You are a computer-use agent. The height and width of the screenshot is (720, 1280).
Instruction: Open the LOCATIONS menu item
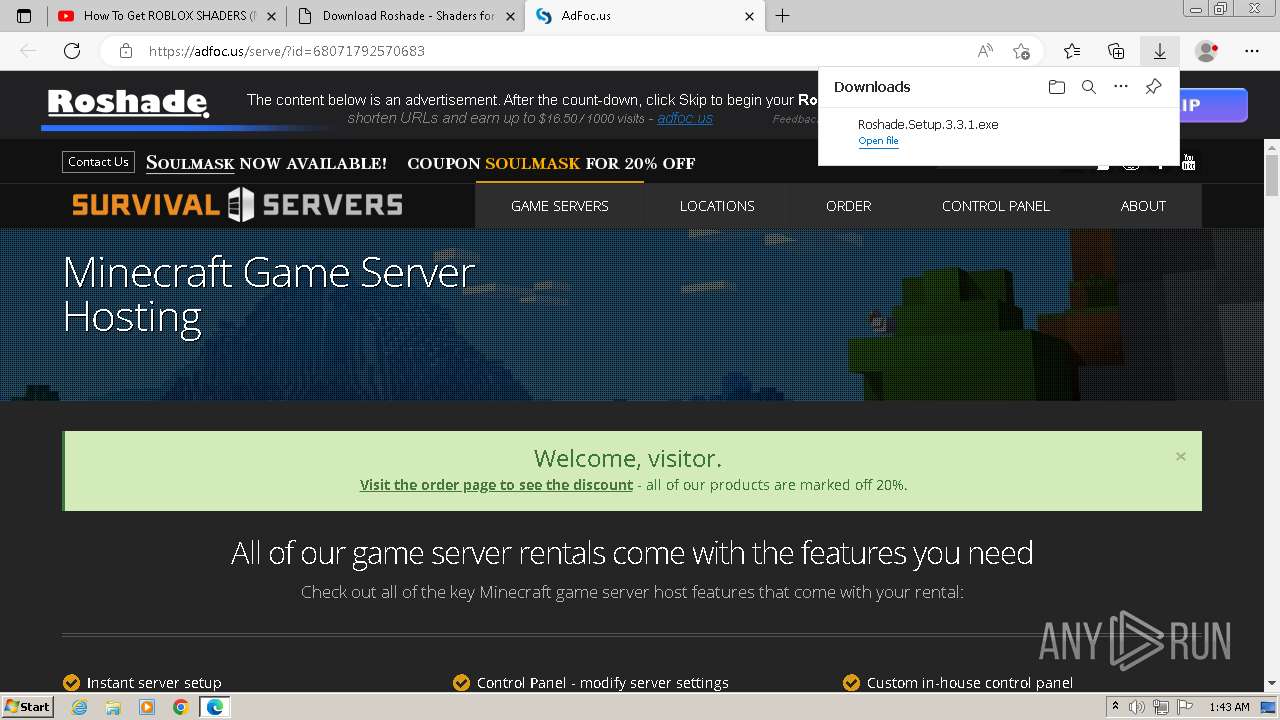717,206
